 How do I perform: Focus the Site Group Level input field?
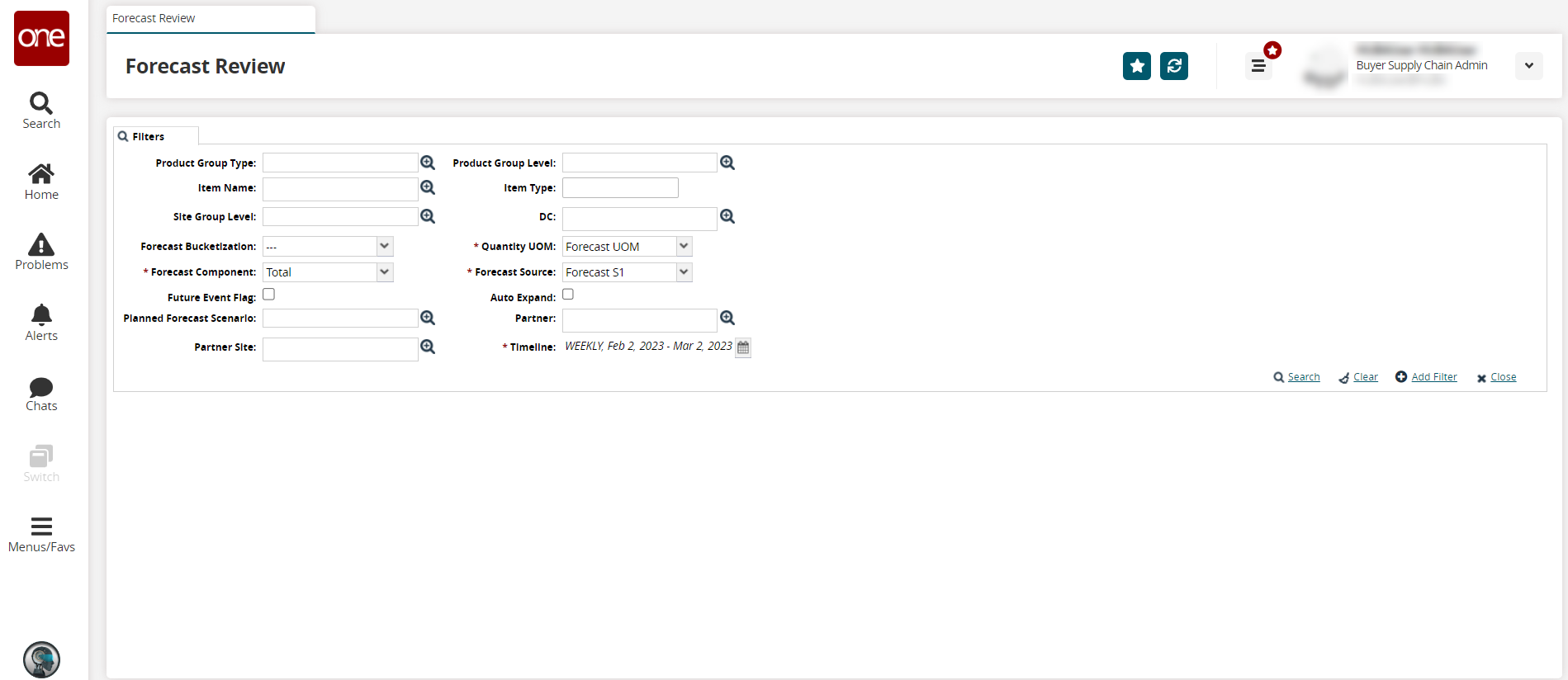(340, 217)
